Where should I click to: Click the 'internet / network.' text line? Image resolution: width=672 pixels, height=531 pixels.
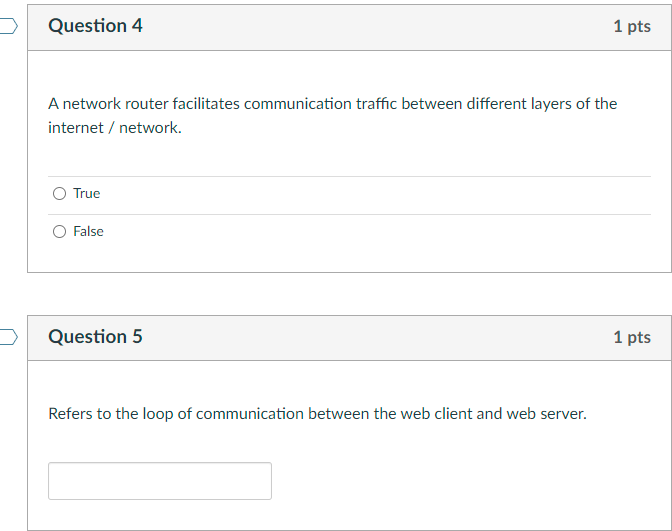115,128
